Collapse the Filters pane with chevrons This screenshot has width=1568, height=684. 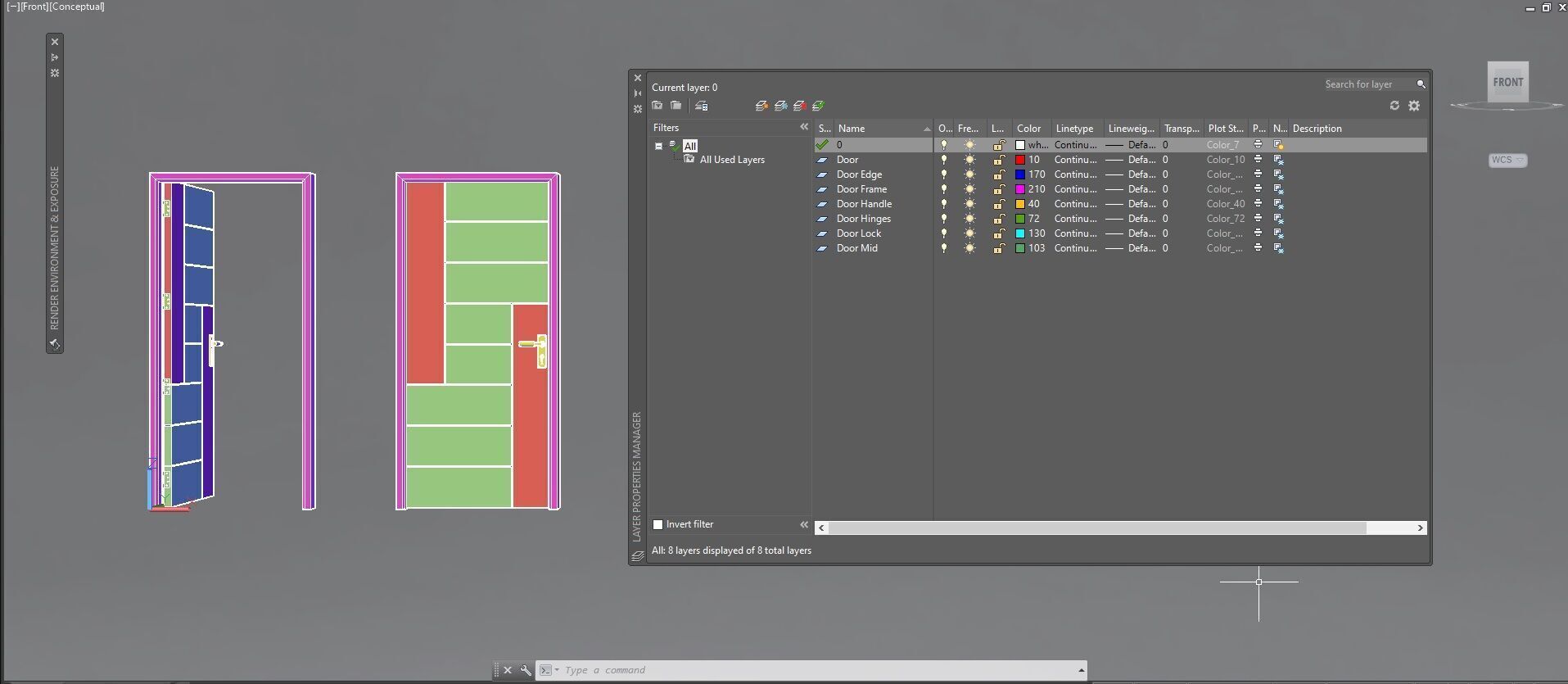(x=804, y=127)
